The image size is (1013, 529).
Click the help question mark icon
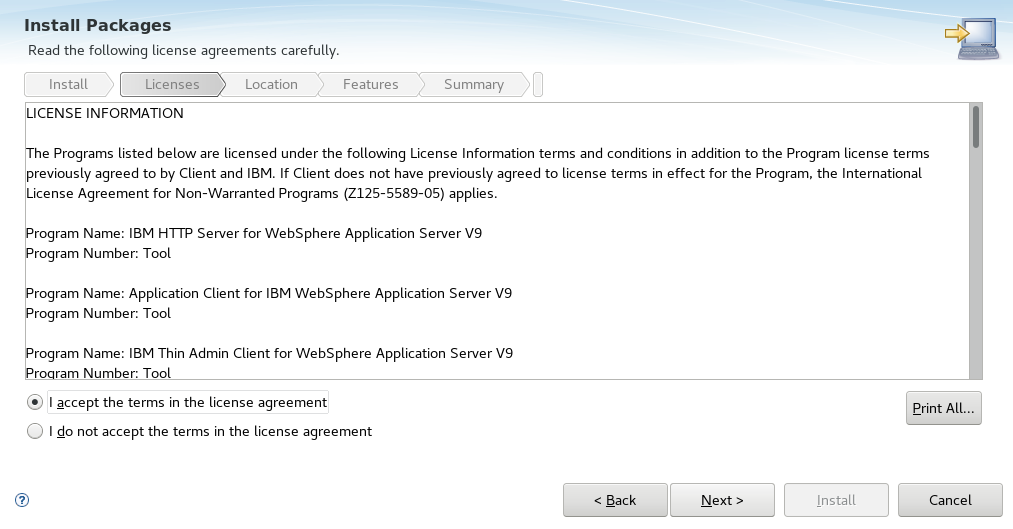pyautogui.click(x=22, y=500)
